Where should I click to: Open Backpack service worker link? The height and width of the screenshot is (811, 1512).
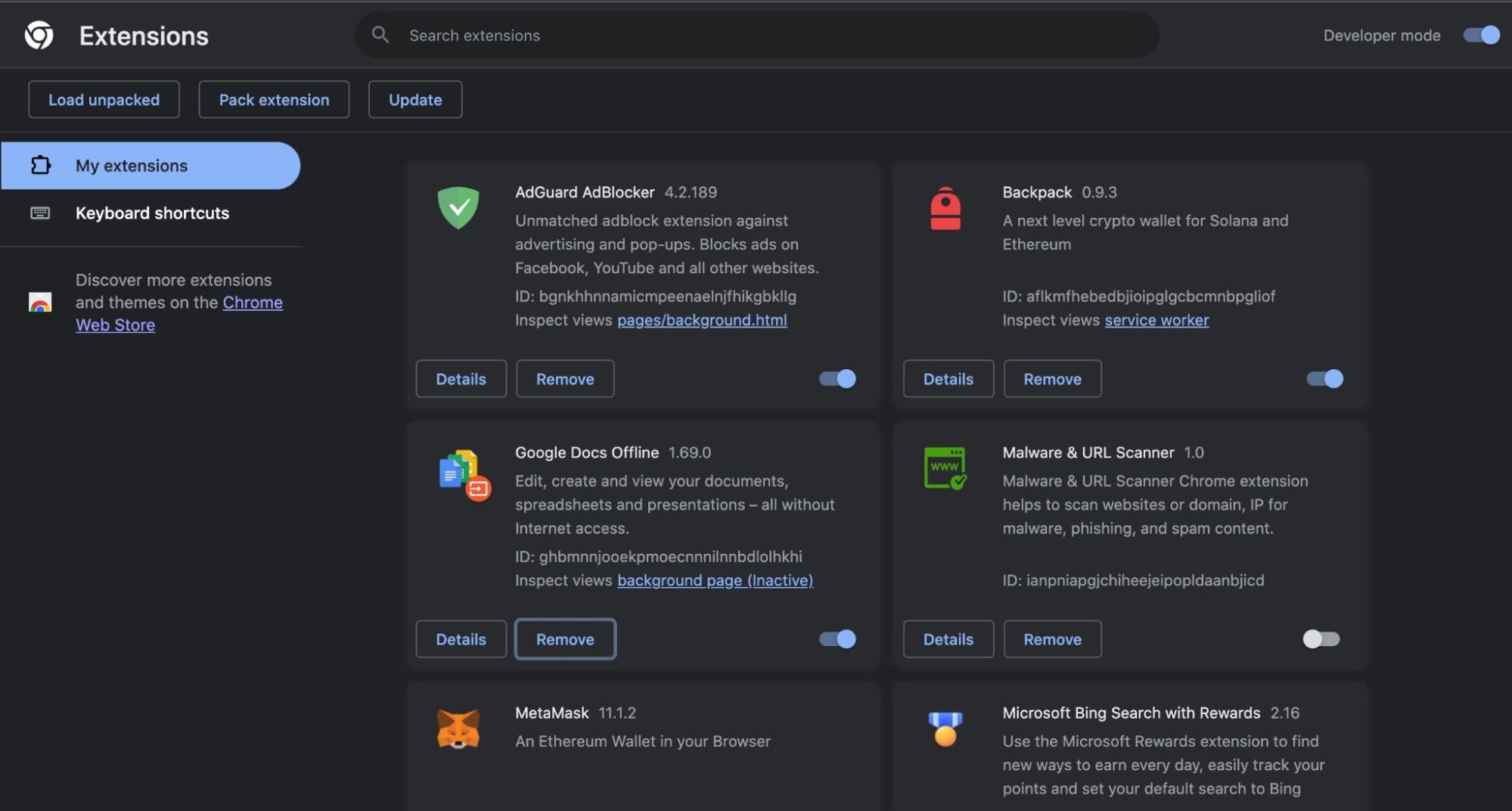pos(1157,320)
